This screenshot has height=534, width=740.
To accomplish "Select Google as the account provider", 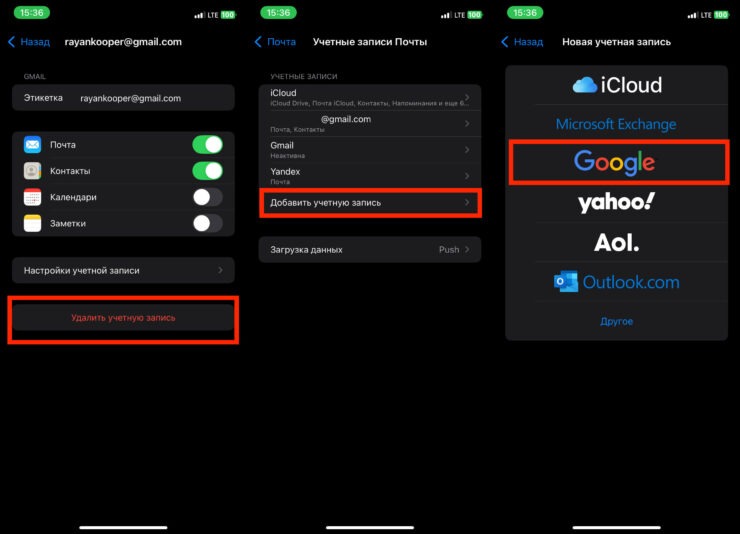I will pos(614,162).
